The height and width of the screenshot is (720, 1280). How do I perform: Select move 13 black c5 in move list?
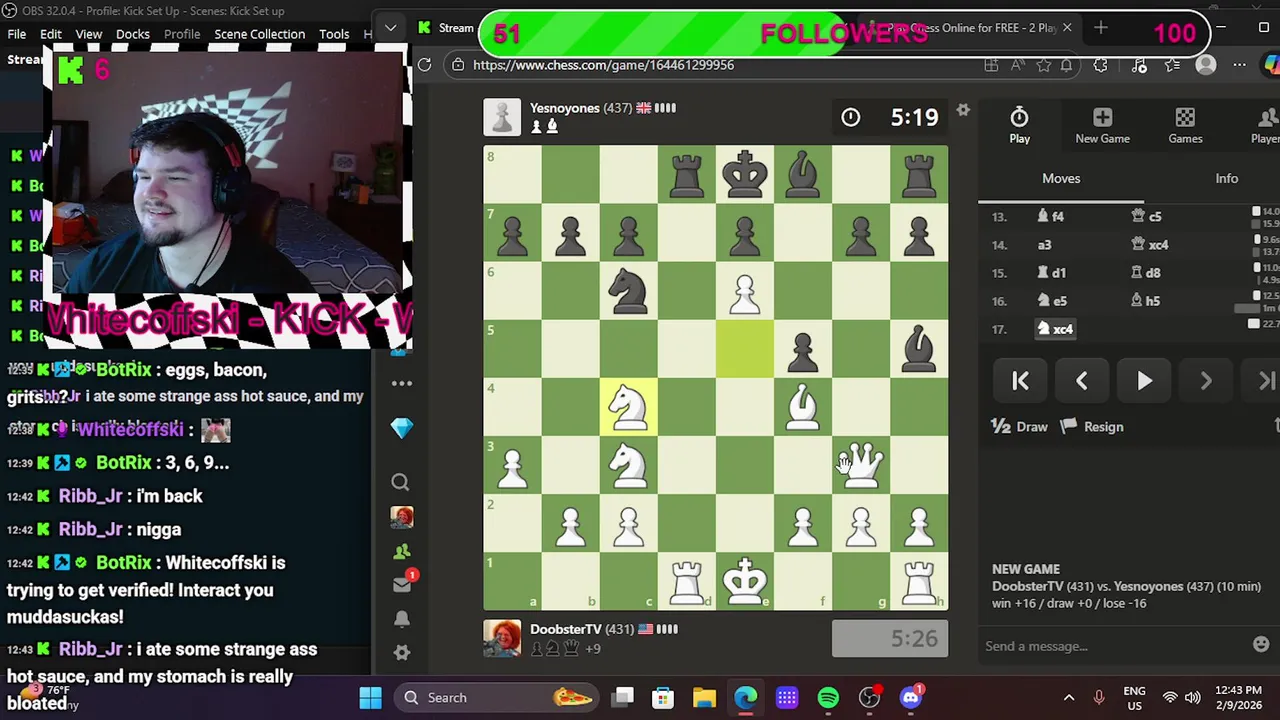coord(1146,216)
